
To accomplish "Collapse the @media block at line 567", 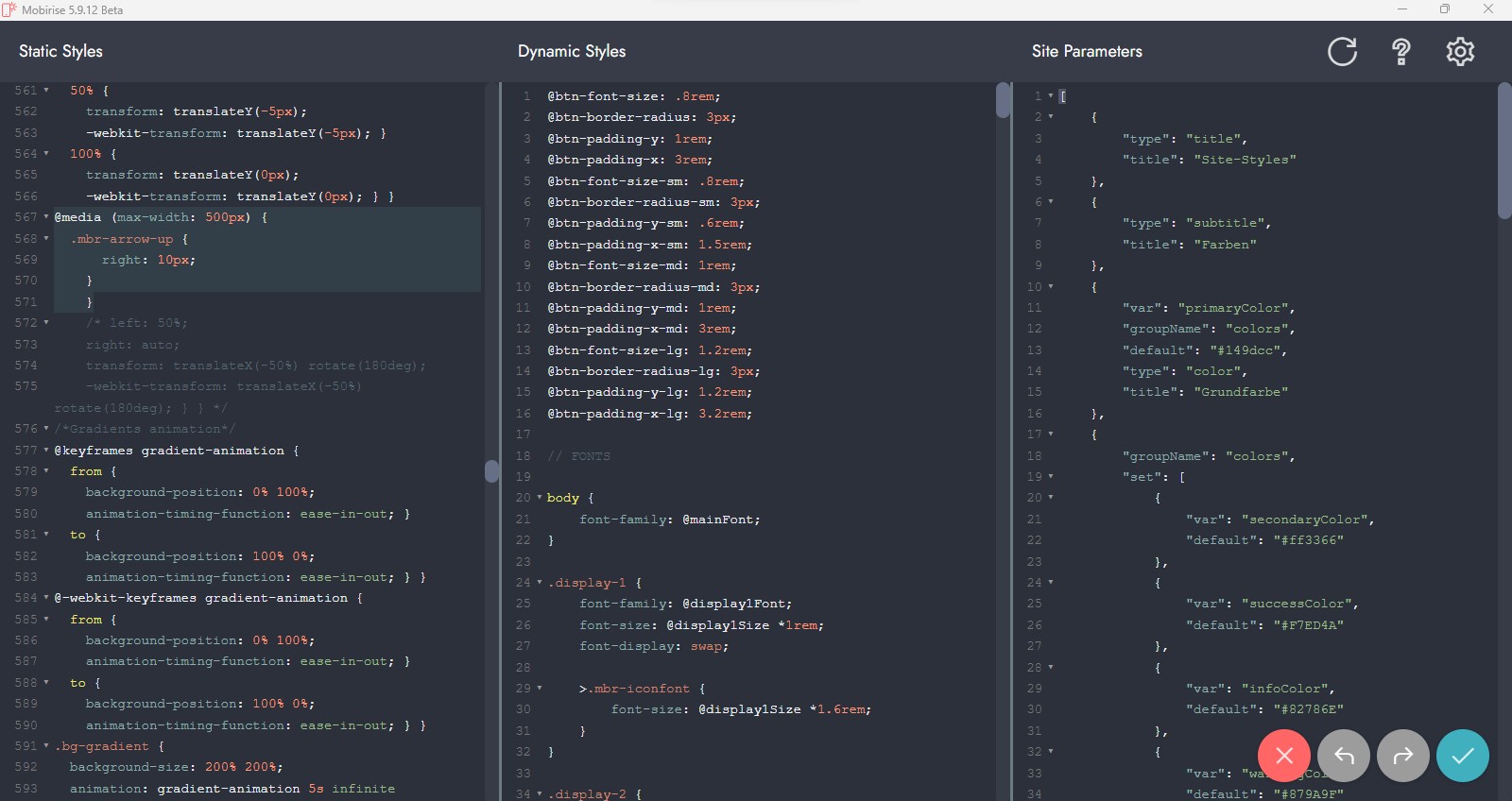I will pyautogui.click(x=46, y=217).
